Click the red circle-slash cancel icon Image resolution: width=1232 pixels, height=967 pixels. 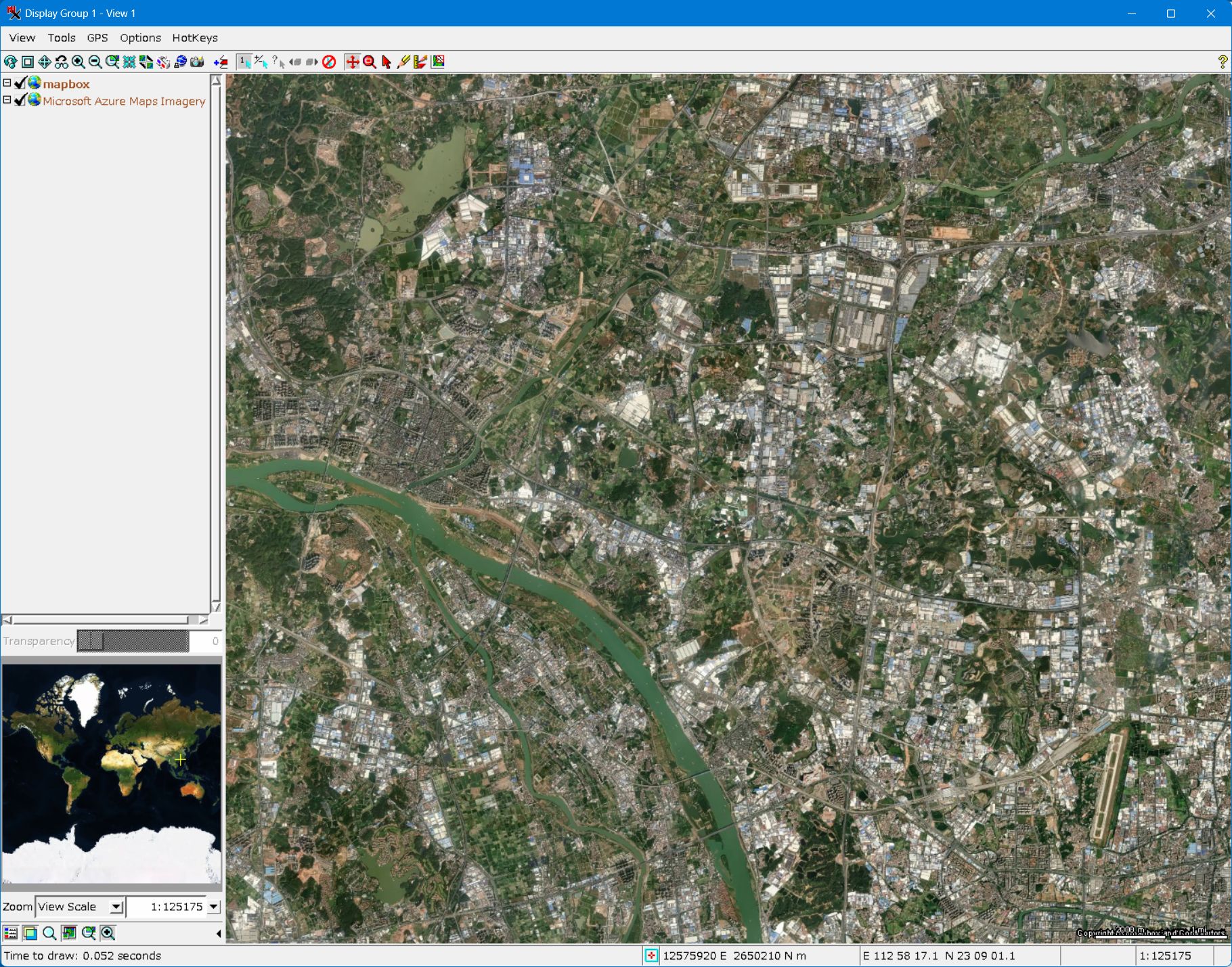pos(329,62)
